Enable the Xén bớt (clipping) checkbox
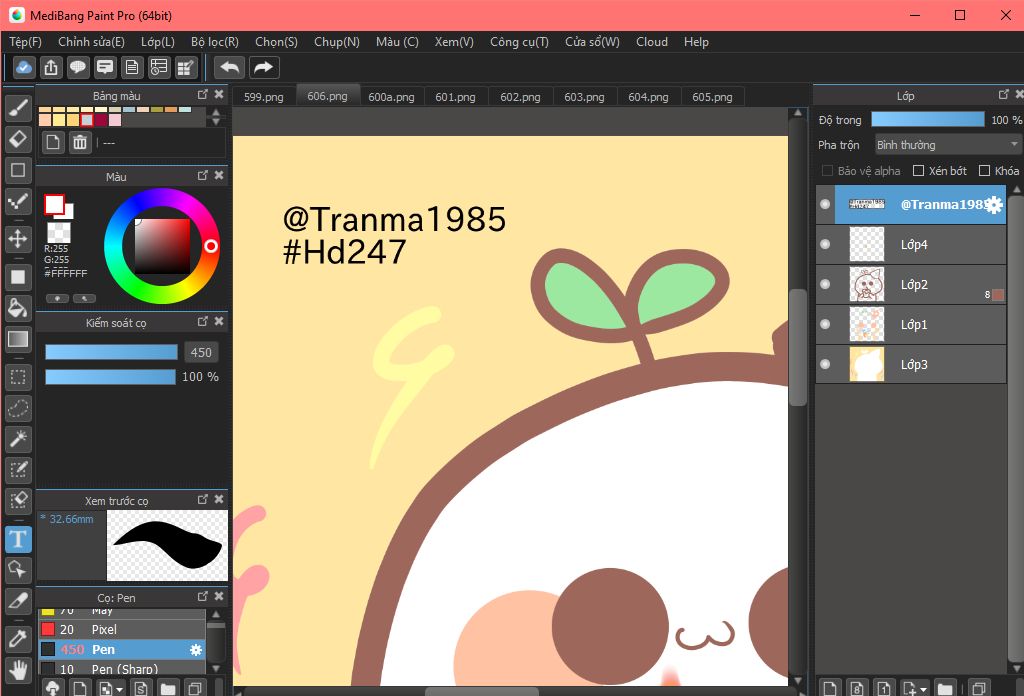 [918, 170]
